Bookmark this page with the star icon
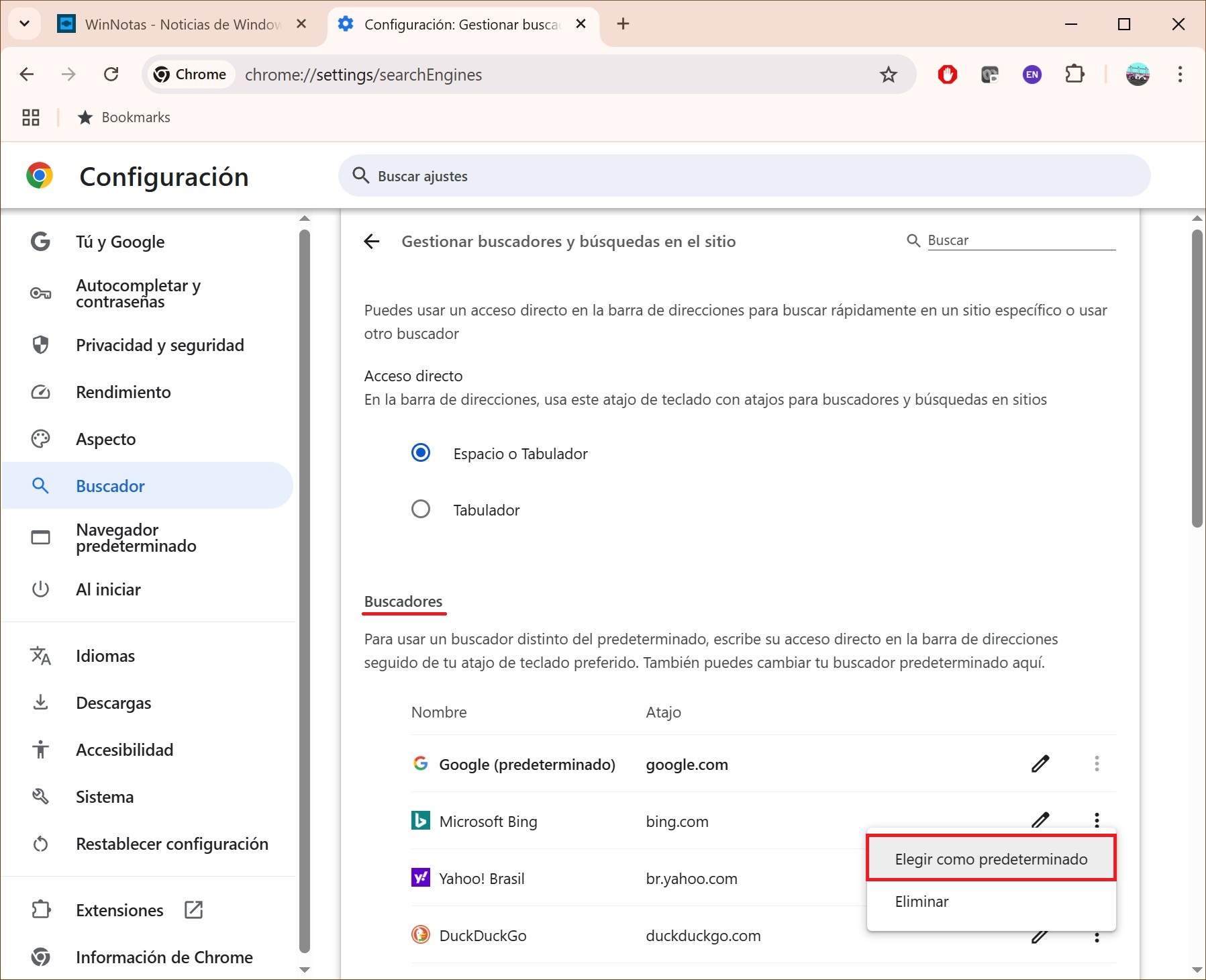Screen dimensions: 1206x980 pos(889,75)
